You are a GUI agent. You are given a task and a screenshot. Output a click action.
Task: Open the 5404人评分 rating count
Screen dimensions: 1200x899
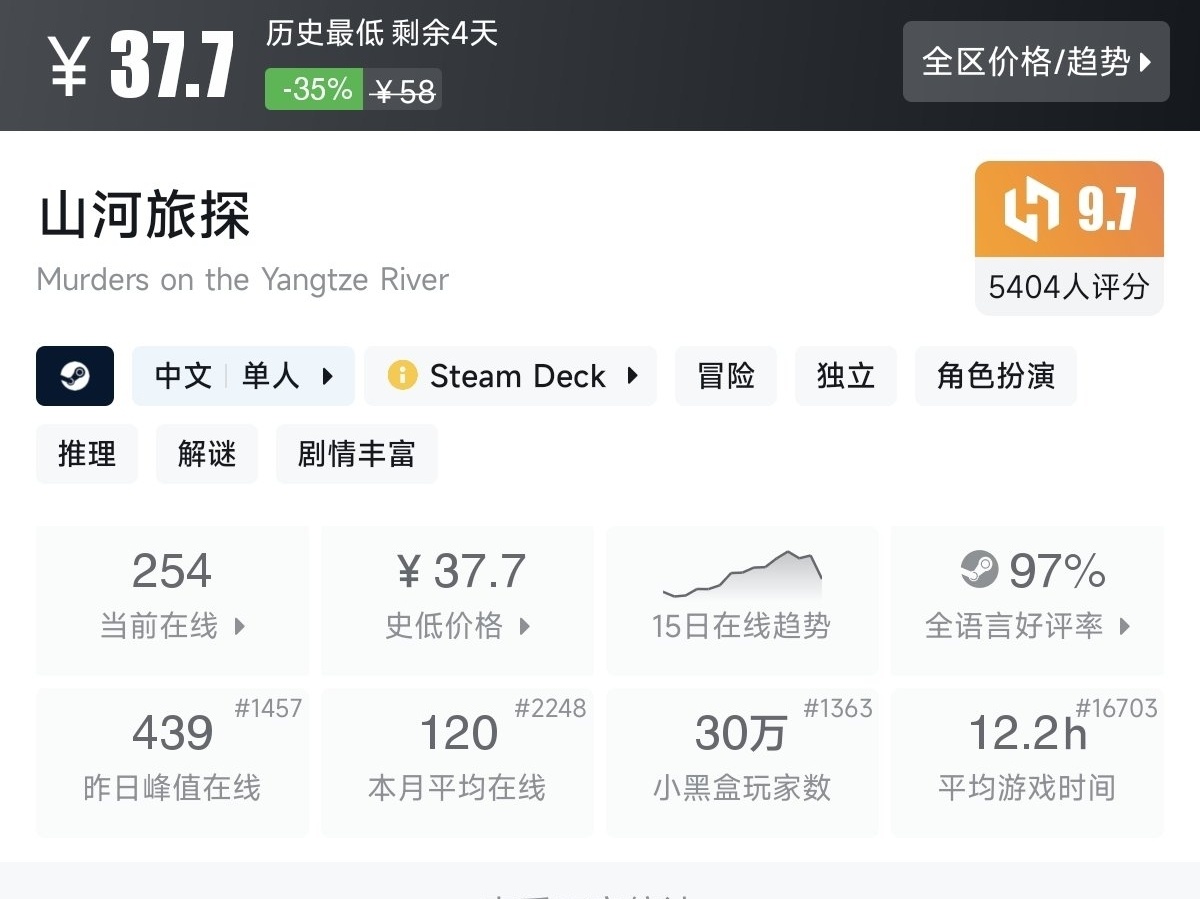pyautogui.click(x=1068, y=288)
